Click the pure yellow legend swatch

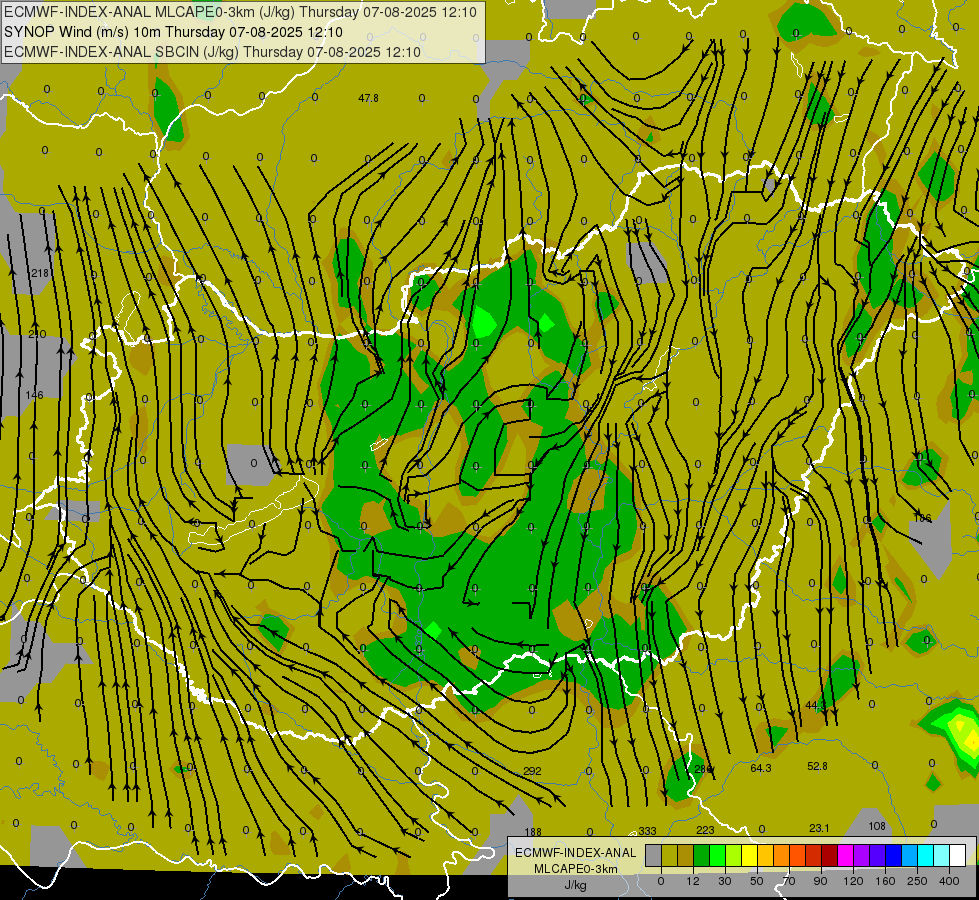(x=750, y=855)
